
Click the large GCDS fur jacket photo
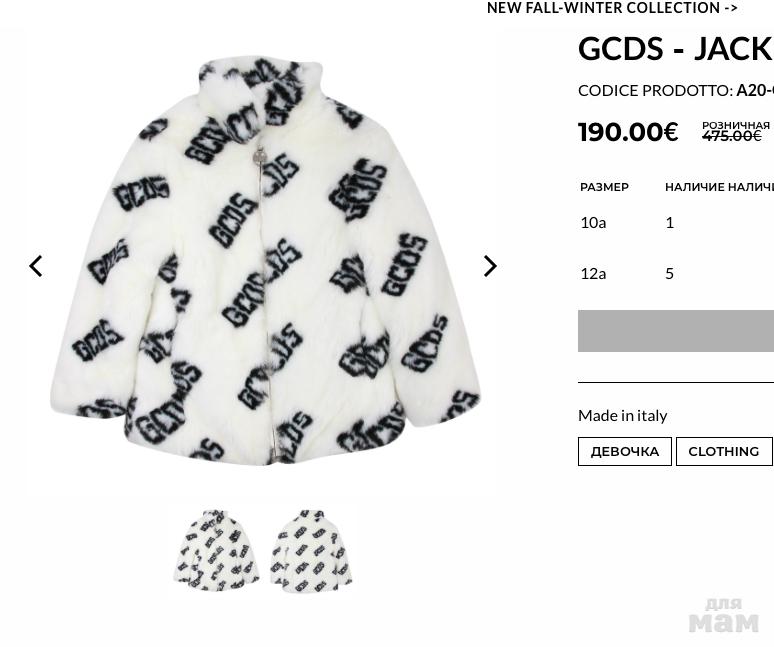pyautogui.click(x=267, y=262)
